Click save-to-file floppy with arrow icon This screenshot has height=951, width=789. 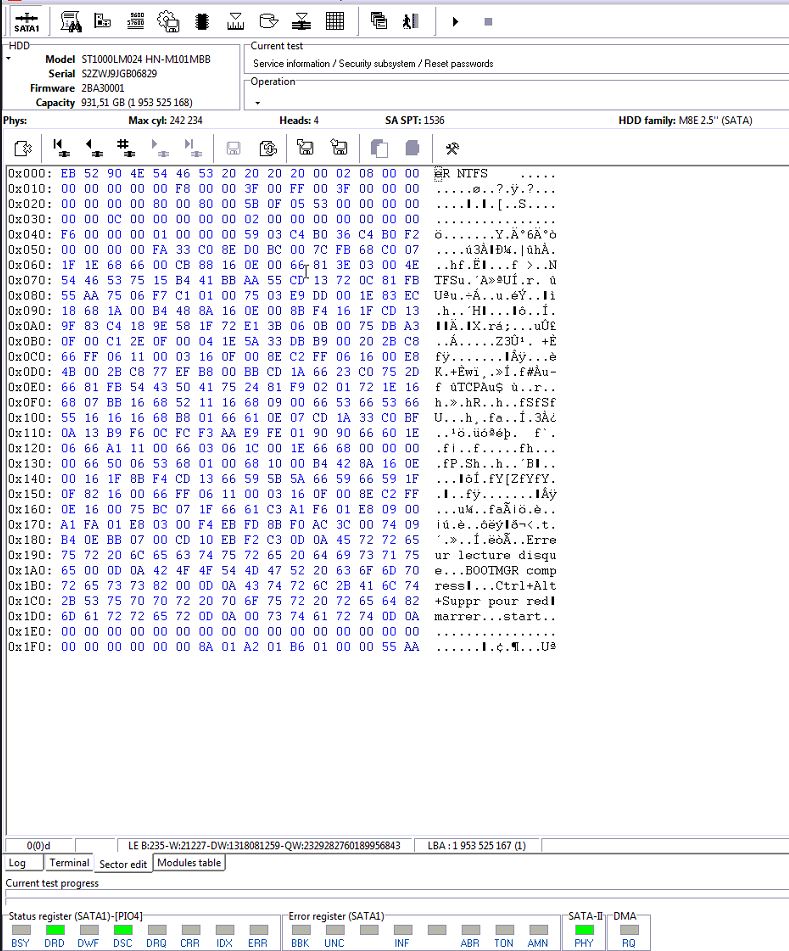tap(338, 147)
